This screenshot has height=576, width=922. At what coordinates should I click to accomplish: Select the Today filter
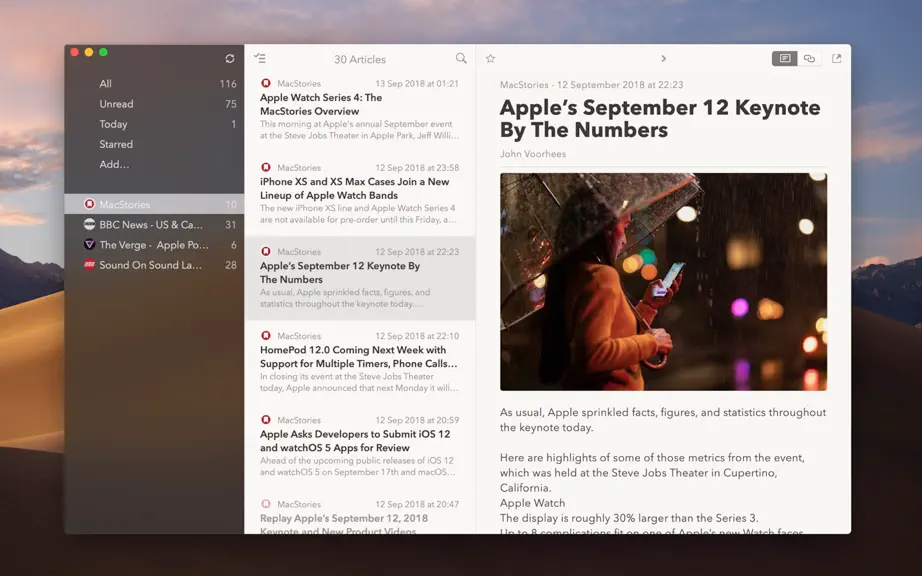coord(154,124)
